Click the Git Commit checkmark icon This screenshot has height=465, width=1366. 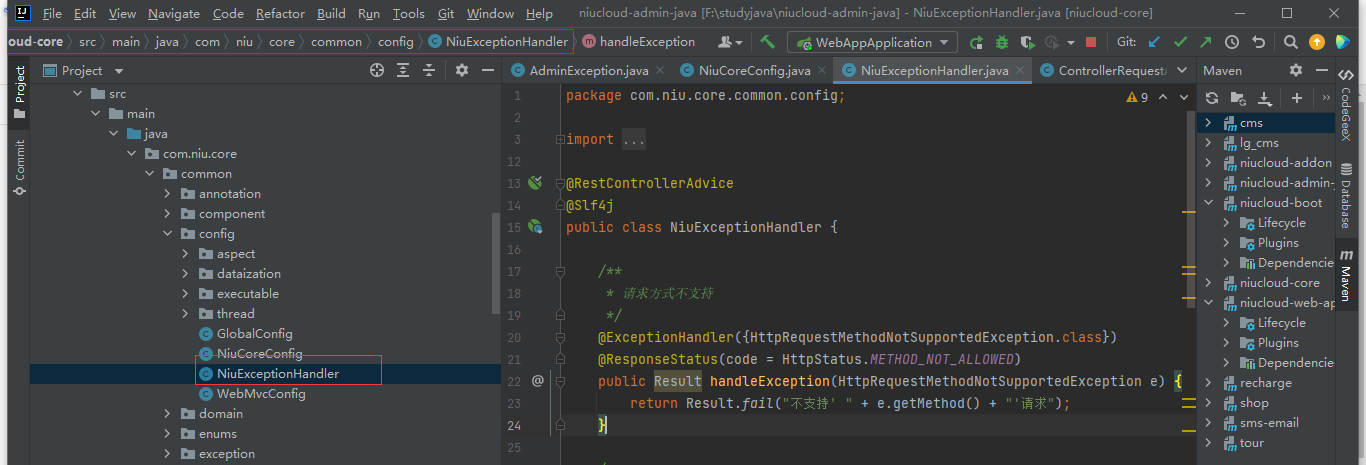tap(1180, 42)
